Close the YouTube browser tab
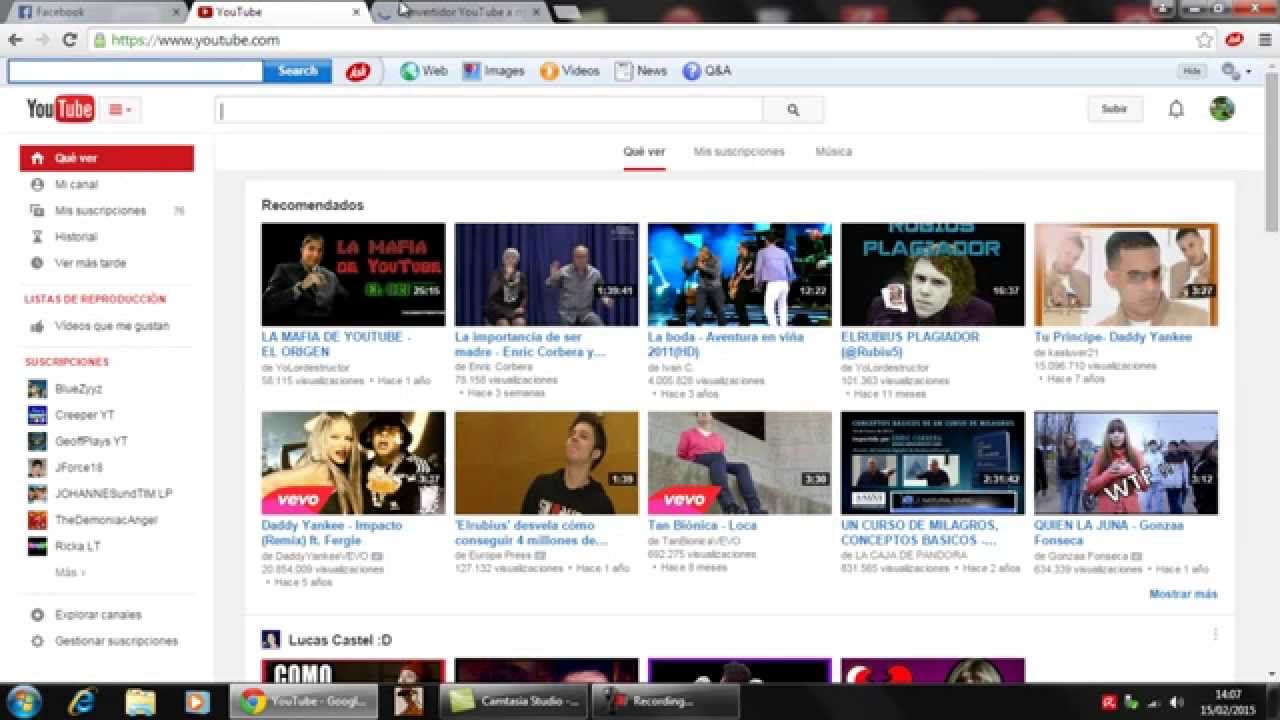Viewport: 1280px width, 720px height. tap(357, 12)
